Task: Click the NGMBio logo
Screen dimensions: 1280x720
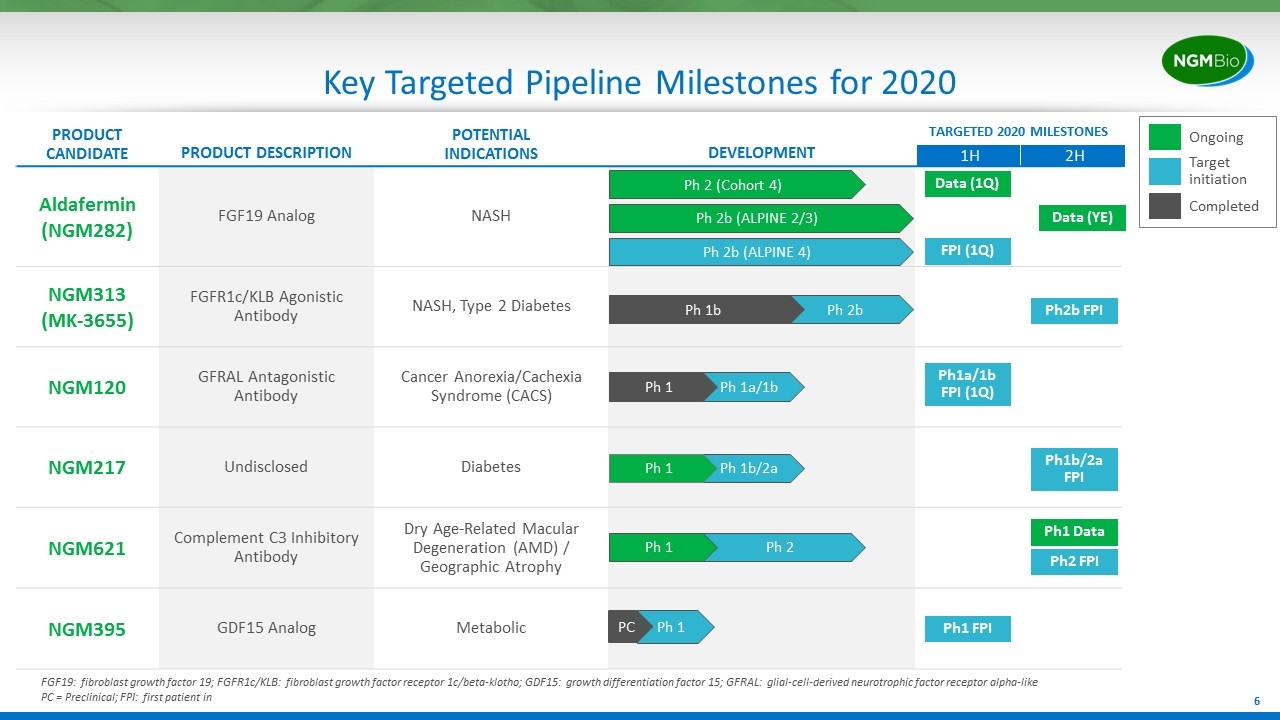Action: point(1206,63)
